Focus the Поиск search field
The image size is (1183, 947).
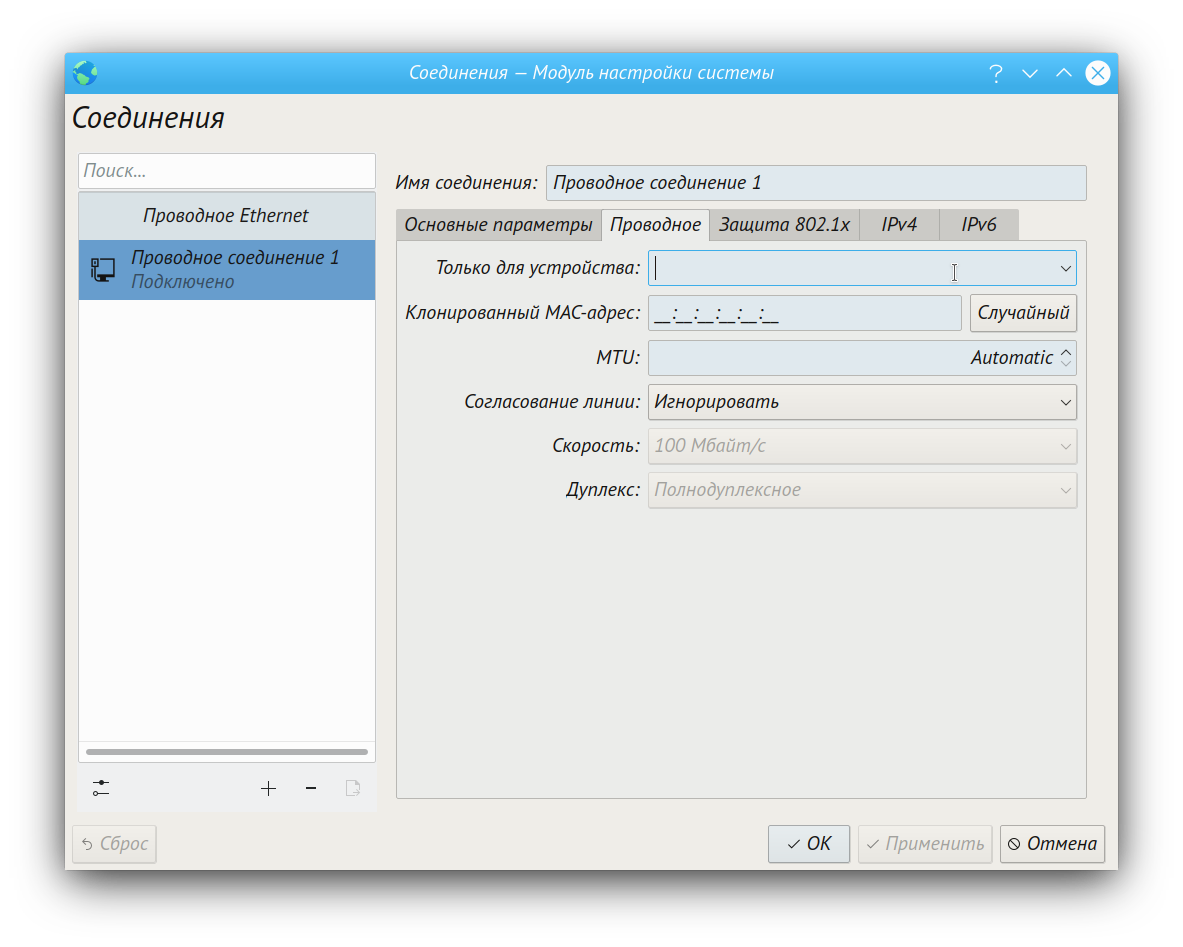(x=227, y=171)
